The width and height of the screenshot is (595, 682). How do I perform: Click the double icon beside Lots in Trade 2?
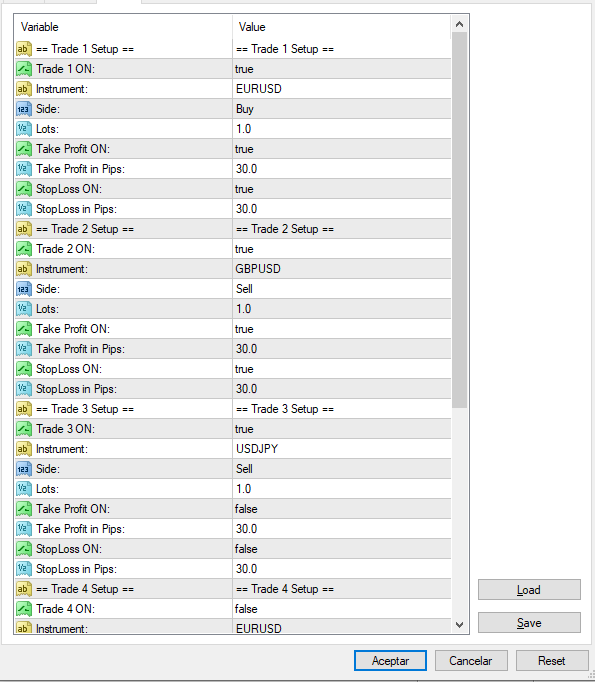24,309
